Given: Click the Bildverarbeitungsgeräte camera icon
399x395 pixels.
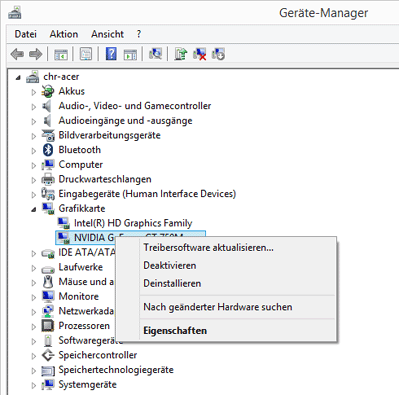Looking at the screenshot, I should coord(48,135).
